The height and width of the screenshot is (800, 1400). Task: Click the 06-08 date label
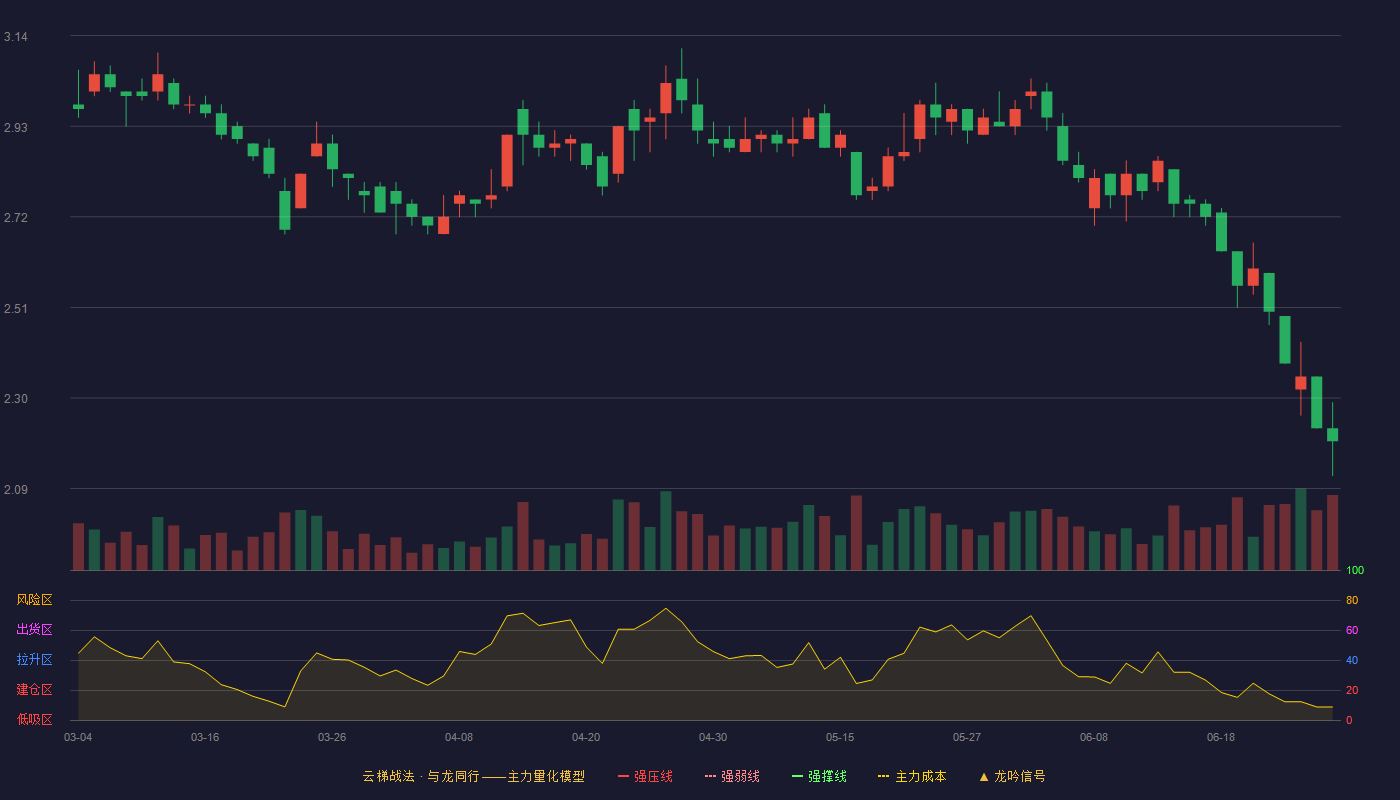pyautogui.click(x=1094, y=737)
